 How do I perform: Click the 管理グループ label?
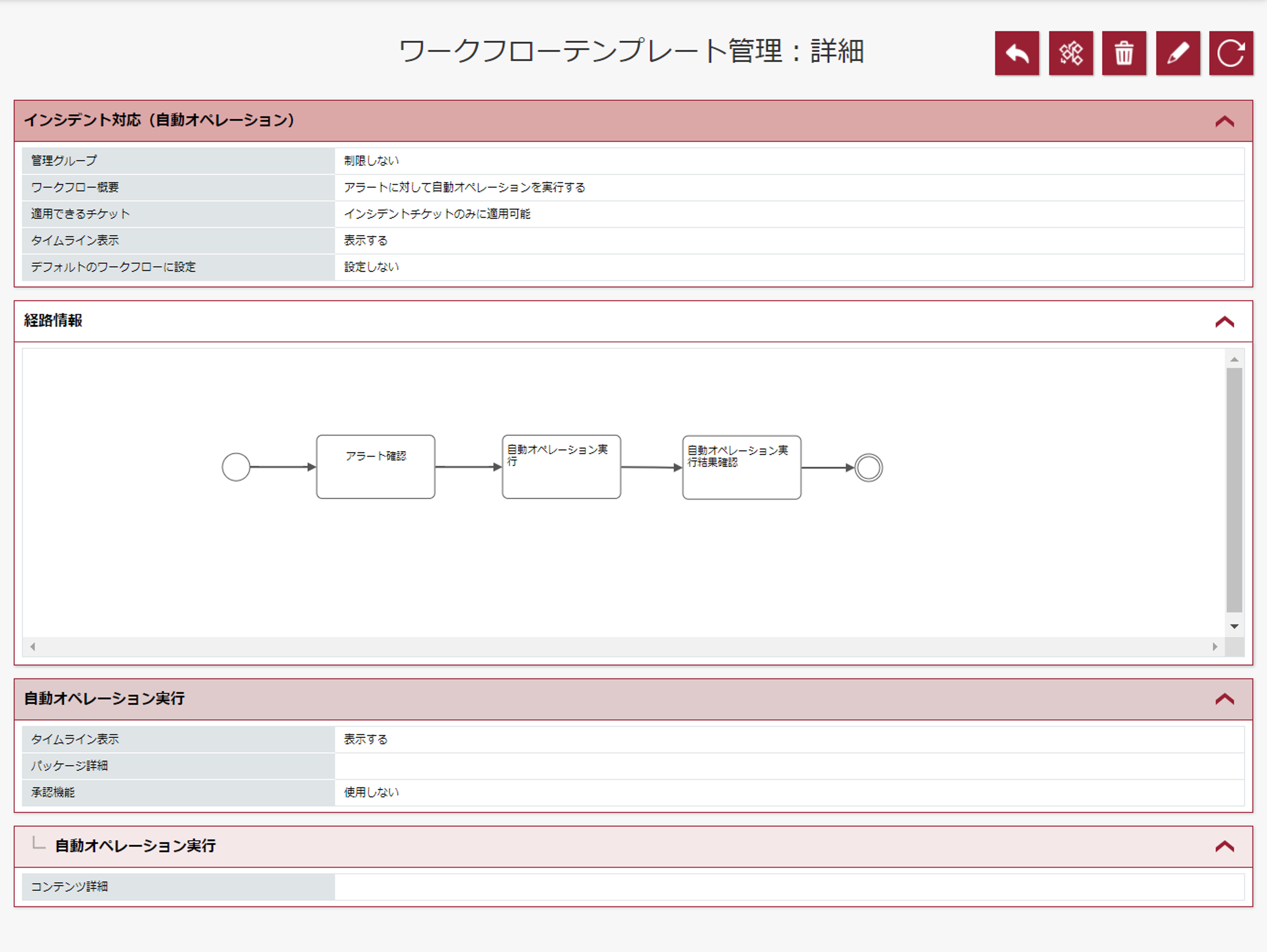click(64, 161)
